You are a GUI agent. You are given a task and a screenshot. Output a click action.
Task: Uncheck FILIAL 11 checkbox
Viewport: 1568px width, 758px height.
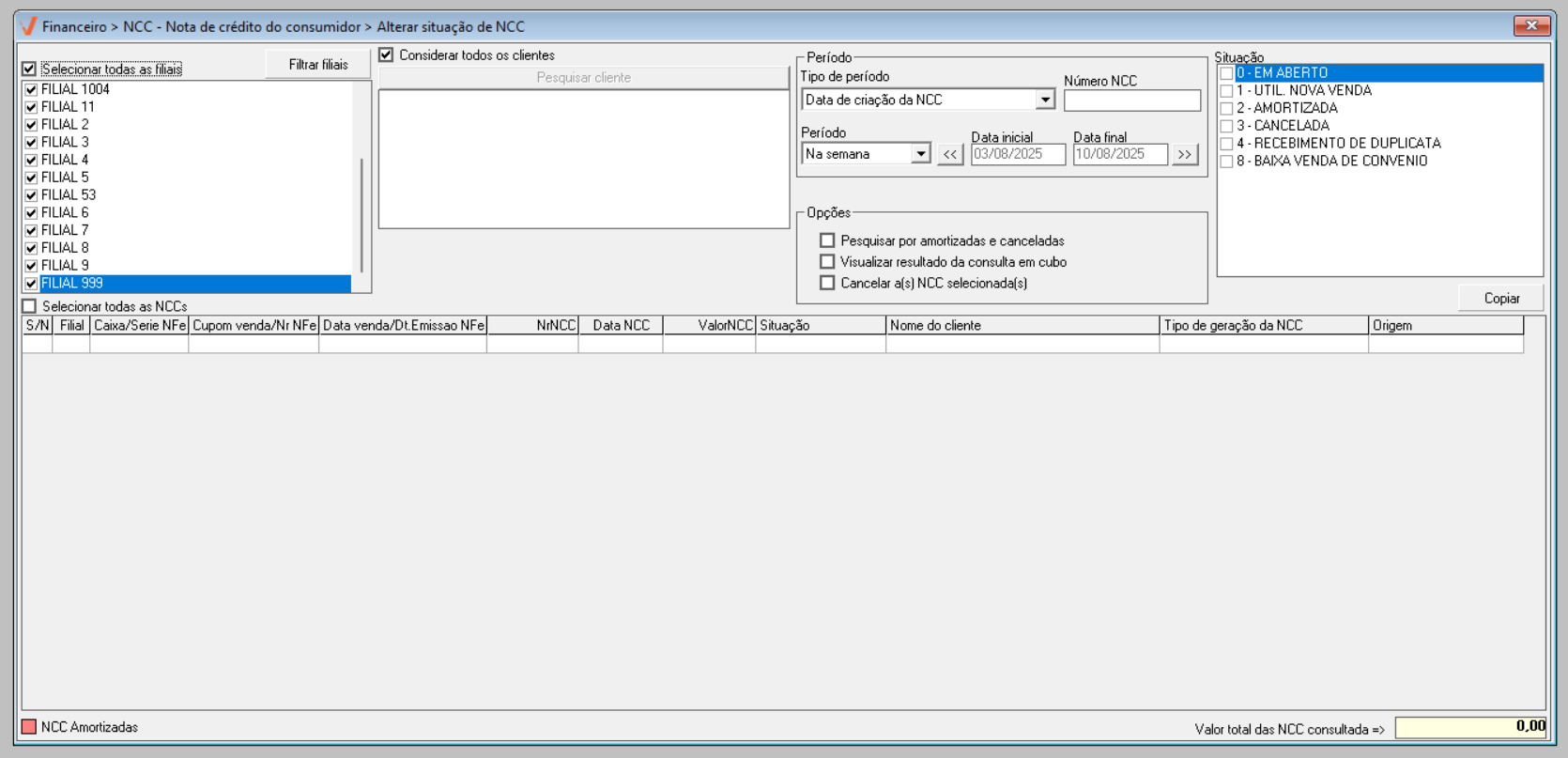(x=31, y=107)
